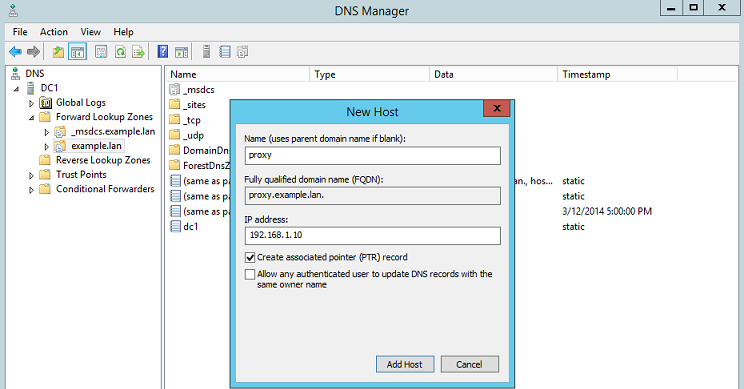Viewport: 744px width, 389px height.
Task: Maximize the DNS Manager window
Action: pyautogui.click(x=694, y=8)
